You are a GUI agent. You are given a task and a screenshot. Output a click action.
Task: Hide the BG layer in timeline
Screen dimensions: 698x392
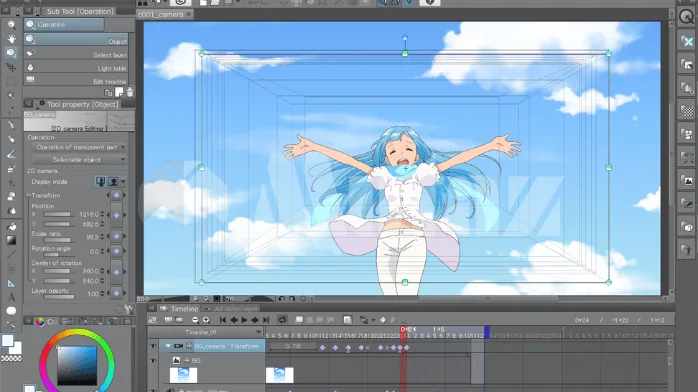click(x=153, y=361)
